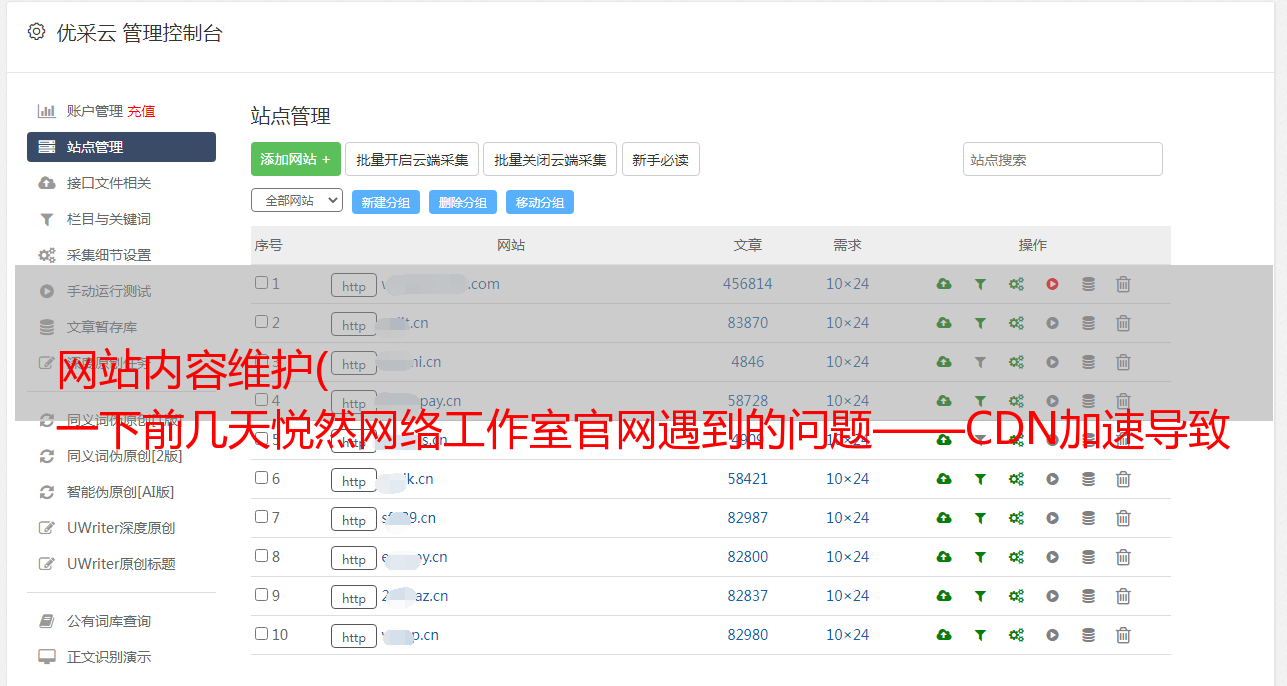The height and width of the screenshot is (686, 1287).
Task: Open UWriter原创标题 sidebar item
Action: [x=121, y=564]
